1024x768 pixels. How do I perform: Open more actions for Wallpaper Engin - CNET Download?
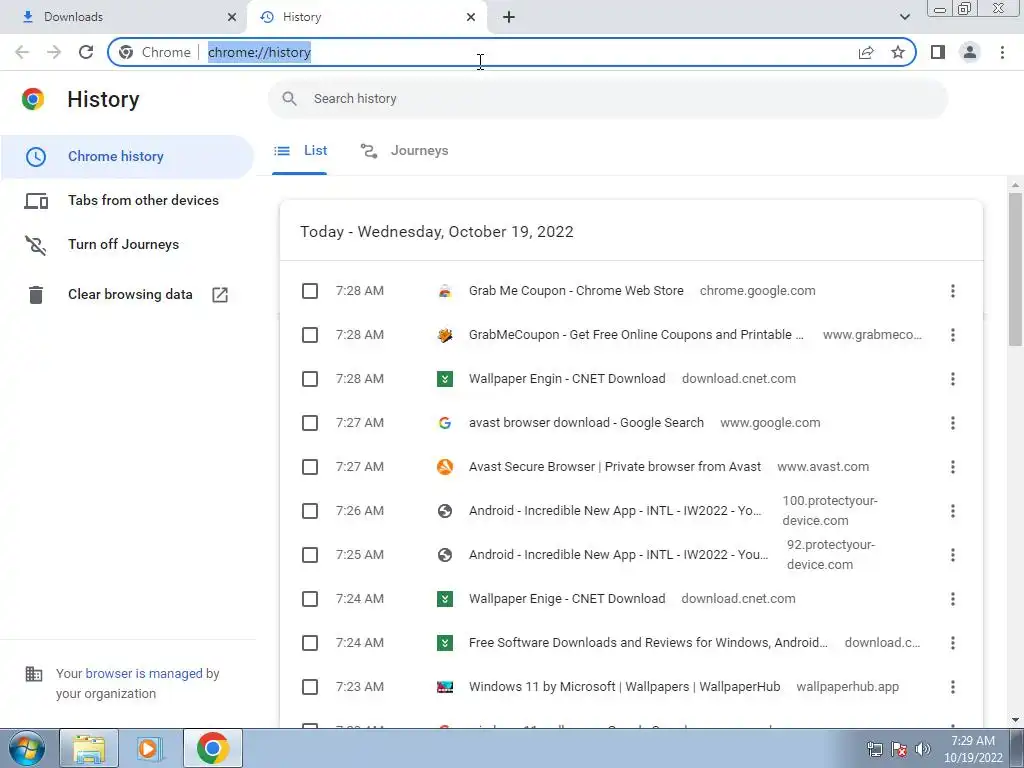tap(953, 379)
